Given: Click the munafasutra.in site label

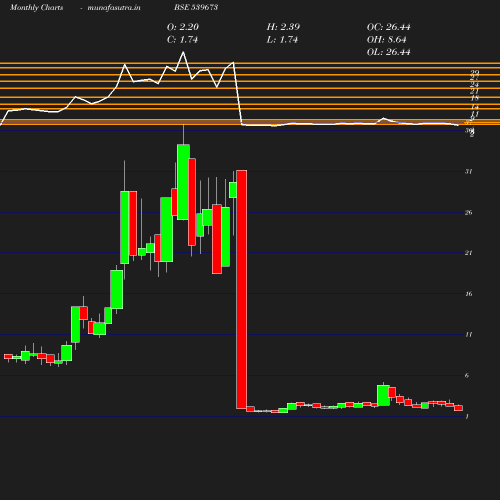Looking at the screenshot, I should click(114, 7).
